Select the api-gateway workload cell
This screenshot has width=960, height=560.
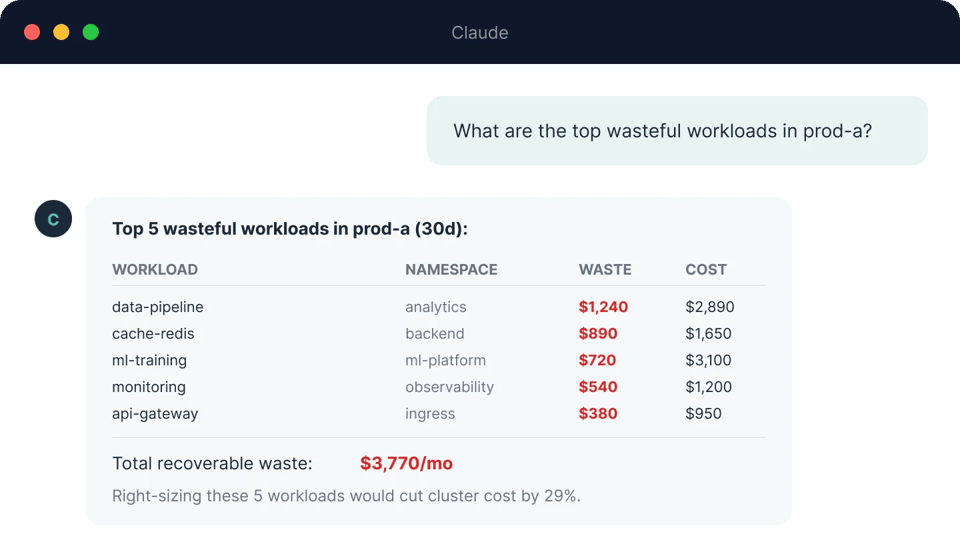(x=155, y=414)
